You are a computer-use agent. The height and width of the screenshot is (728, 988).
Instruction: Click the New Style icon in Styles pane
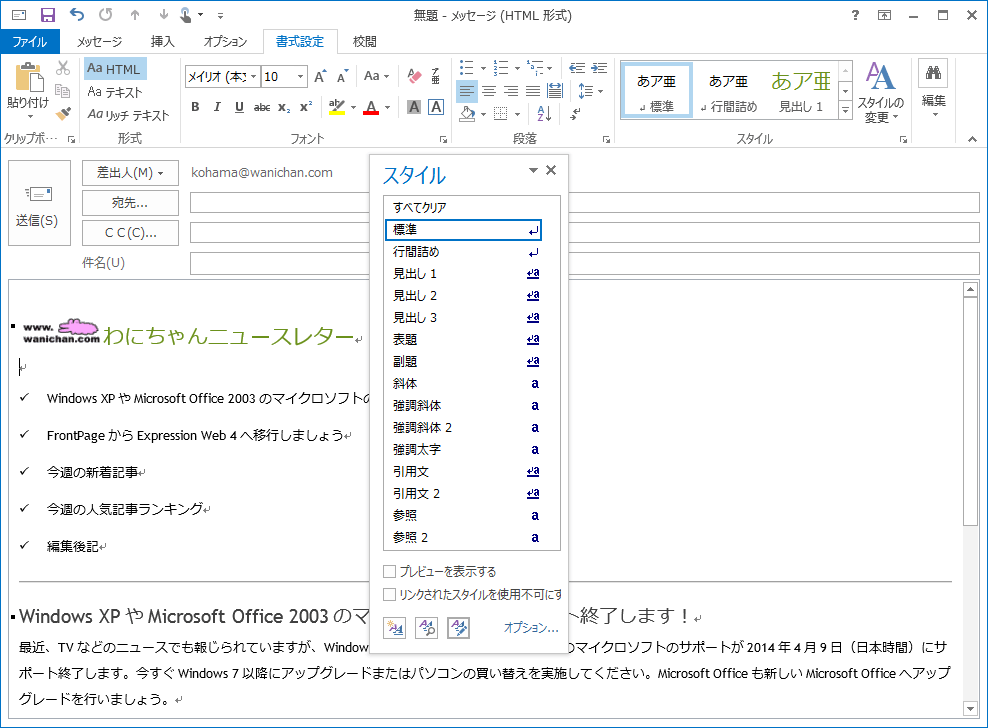395,628
